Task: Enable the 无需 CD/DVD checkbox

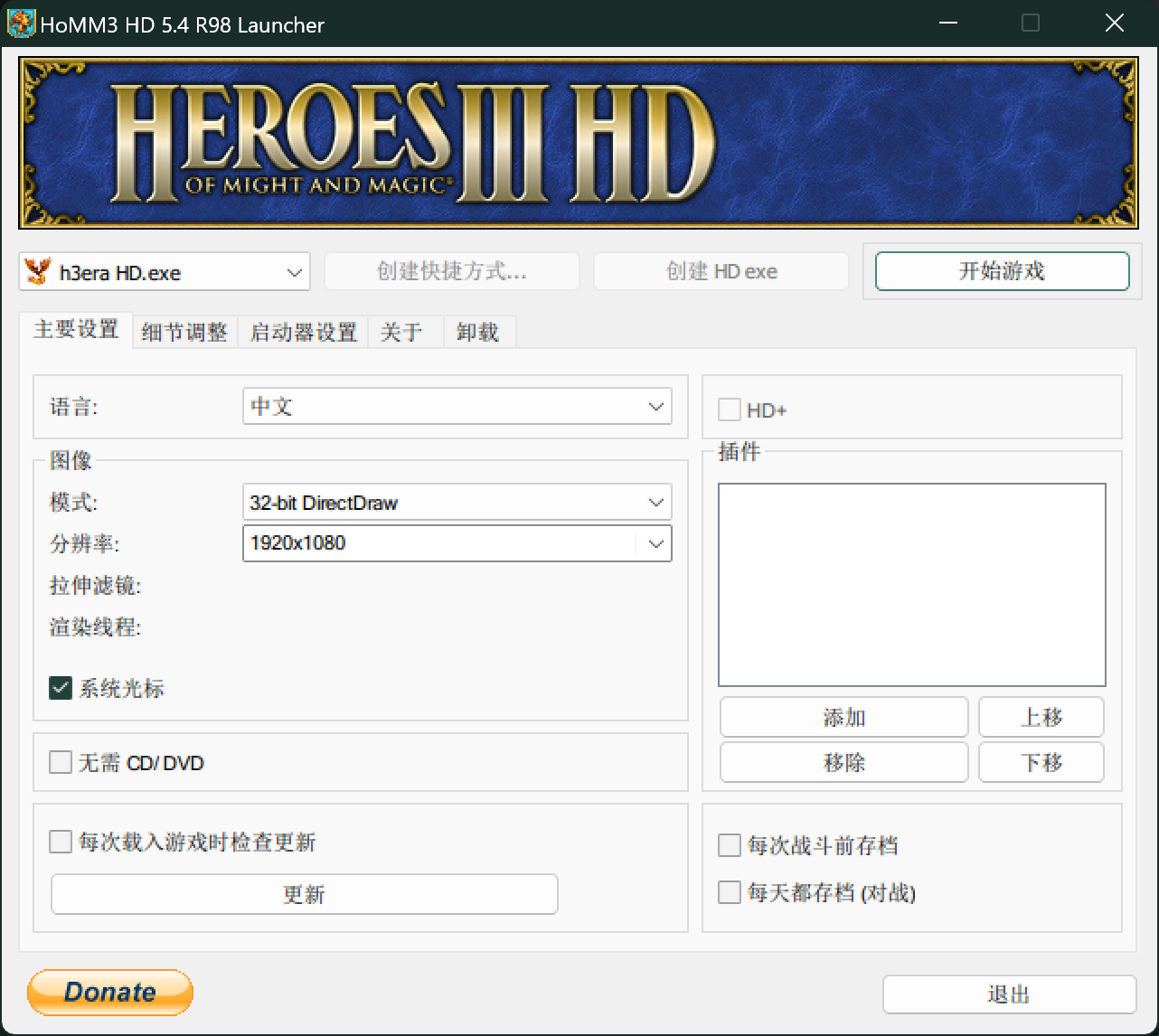Action: pyautogui.click(x=61, y=763)
